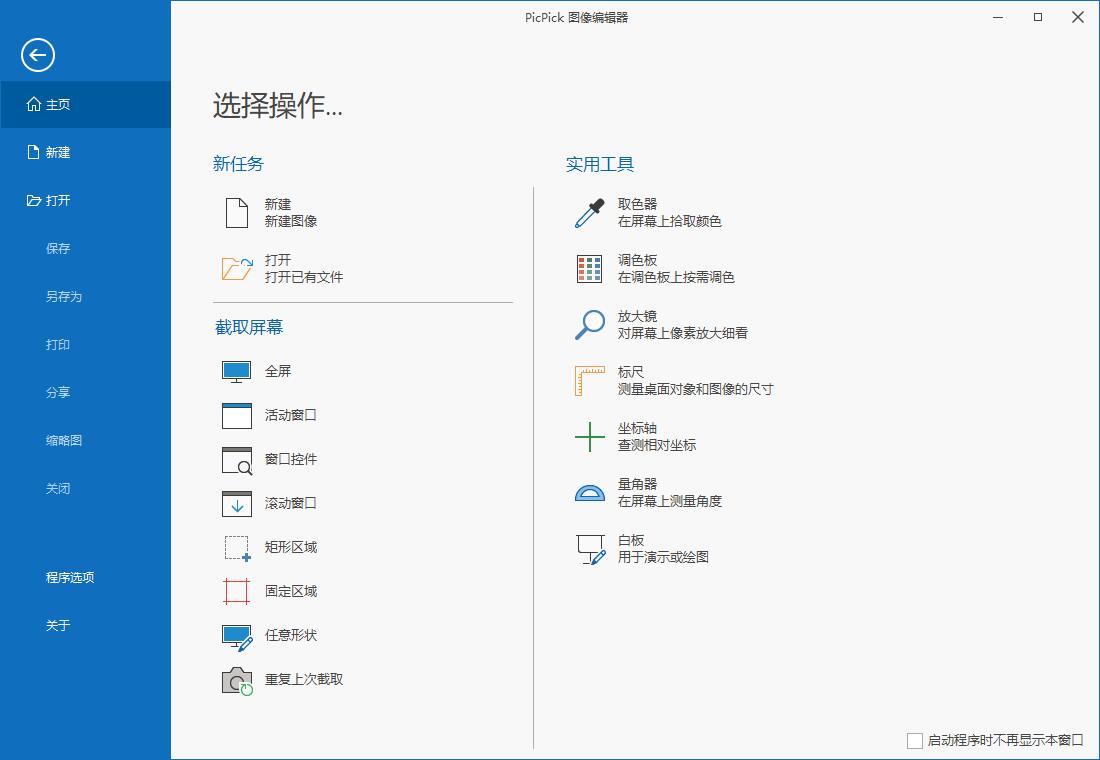Click the 矩形区域 dashed rectangle icon
Viewport: 1100px width, 760px height.
[237, 548]
